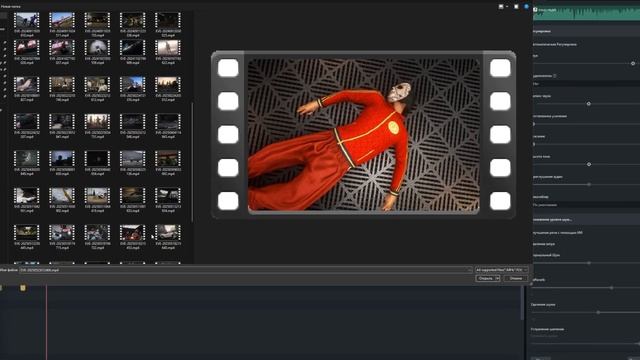The image size is (640, 360).
Task: Select the sunset silhouette skyline thumbnail
Action: pyautogui.click(x=168, y=85)
